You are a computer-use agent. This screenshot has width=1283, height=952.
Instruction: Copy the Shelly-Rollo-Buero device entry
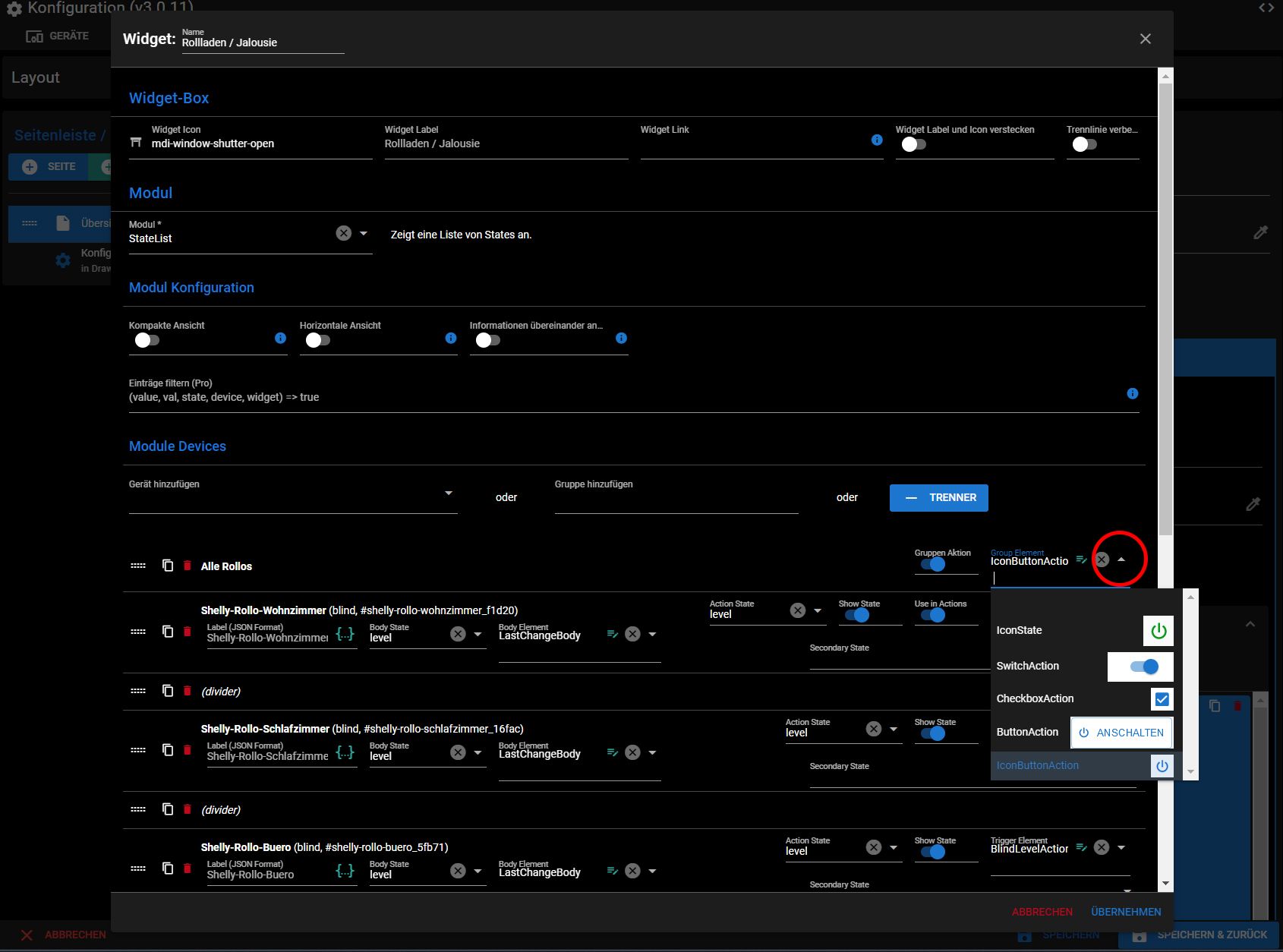point(168,868)
